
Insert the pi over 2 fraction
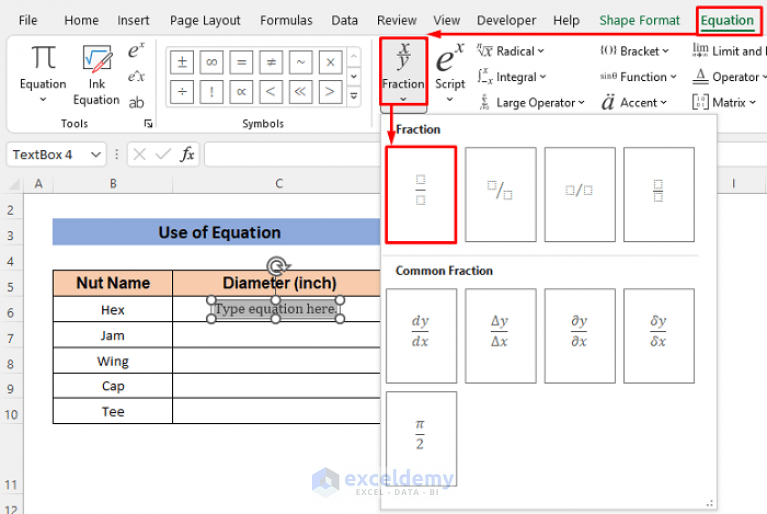tap(421, 438)
